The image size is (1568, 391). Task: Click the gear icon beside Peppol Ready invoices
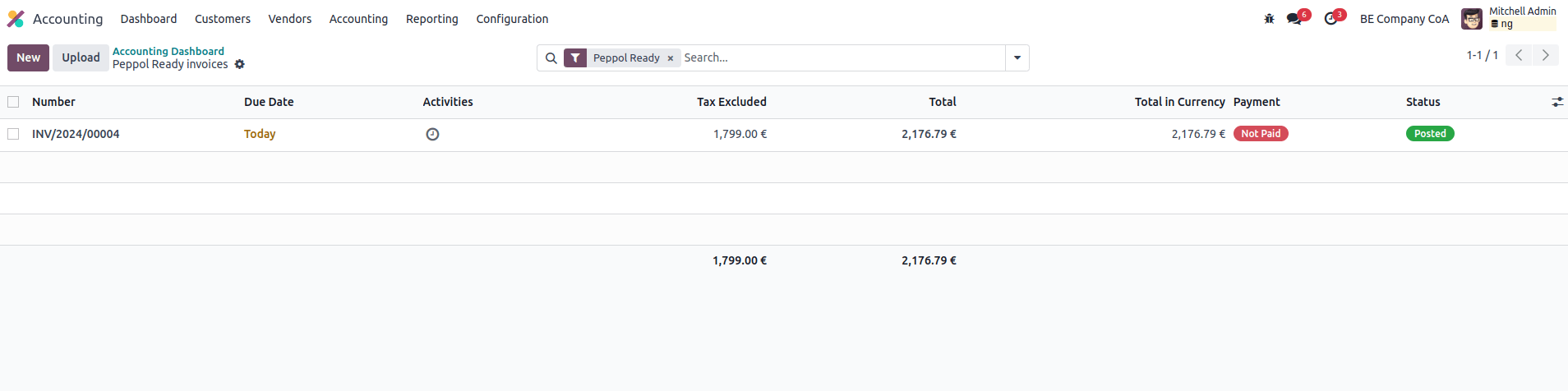240,64
